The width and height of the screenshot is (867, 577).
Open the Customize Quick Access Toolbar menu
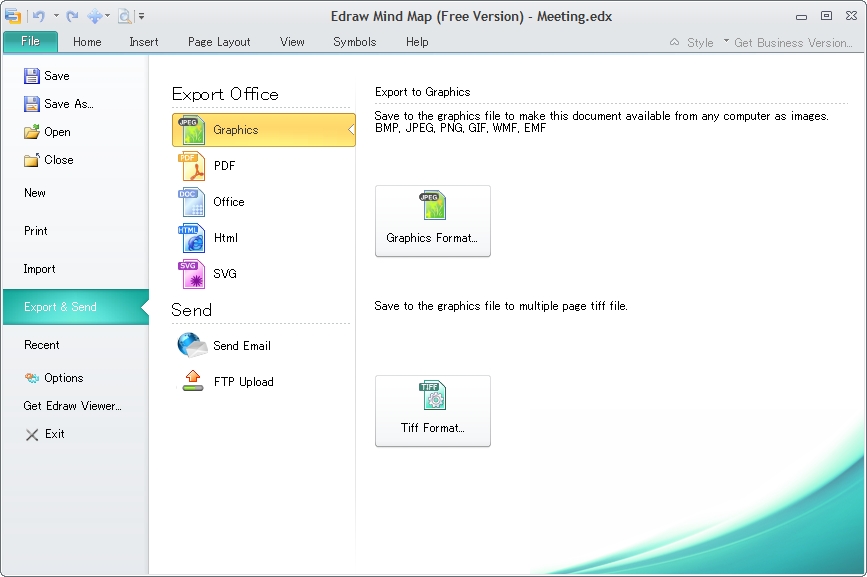[142, 16]
